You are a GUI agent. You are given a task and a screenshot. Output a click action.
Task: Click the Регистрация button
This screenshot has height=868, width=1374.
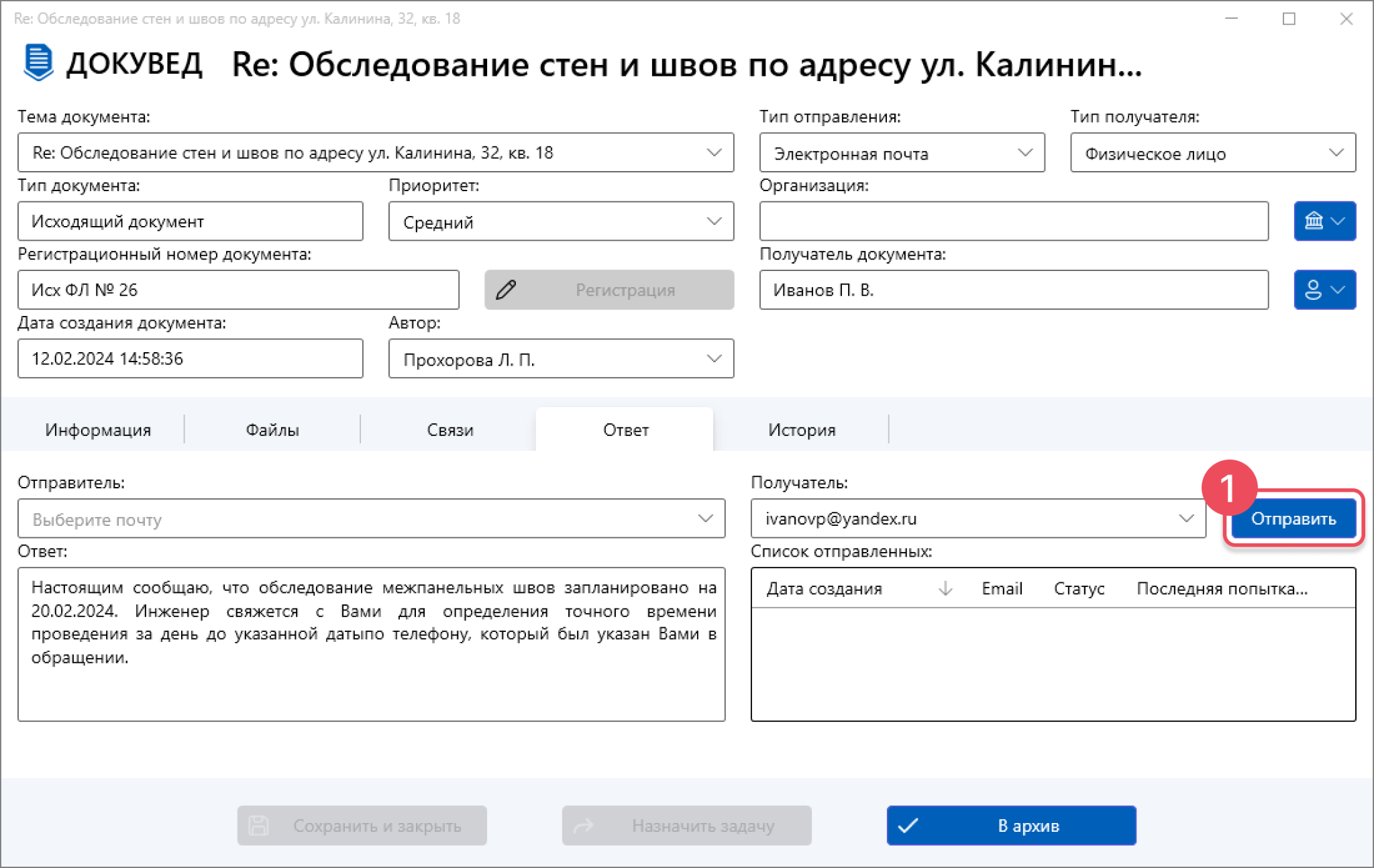tap(609, 290)
